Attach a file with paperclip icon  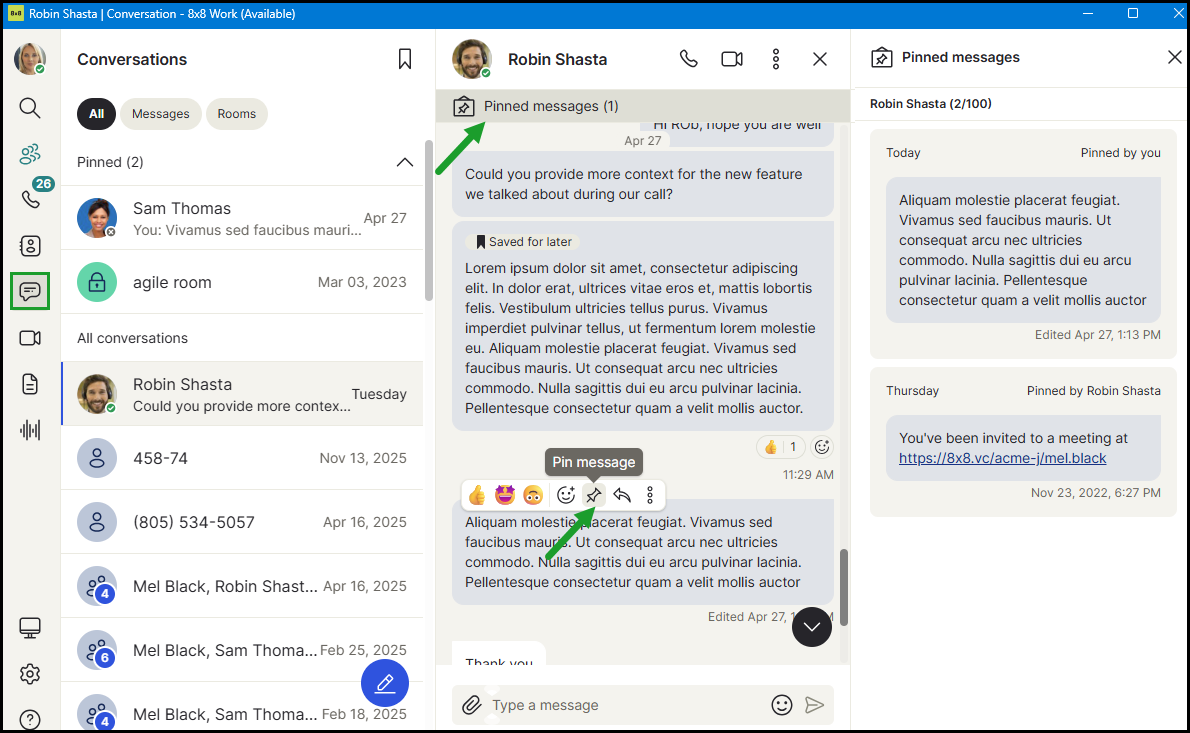[472, 705]
